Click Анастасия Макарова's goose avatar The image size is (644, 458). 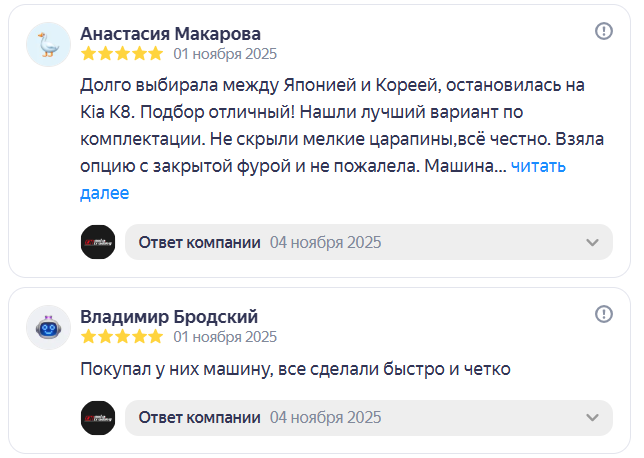coord(48,44)
